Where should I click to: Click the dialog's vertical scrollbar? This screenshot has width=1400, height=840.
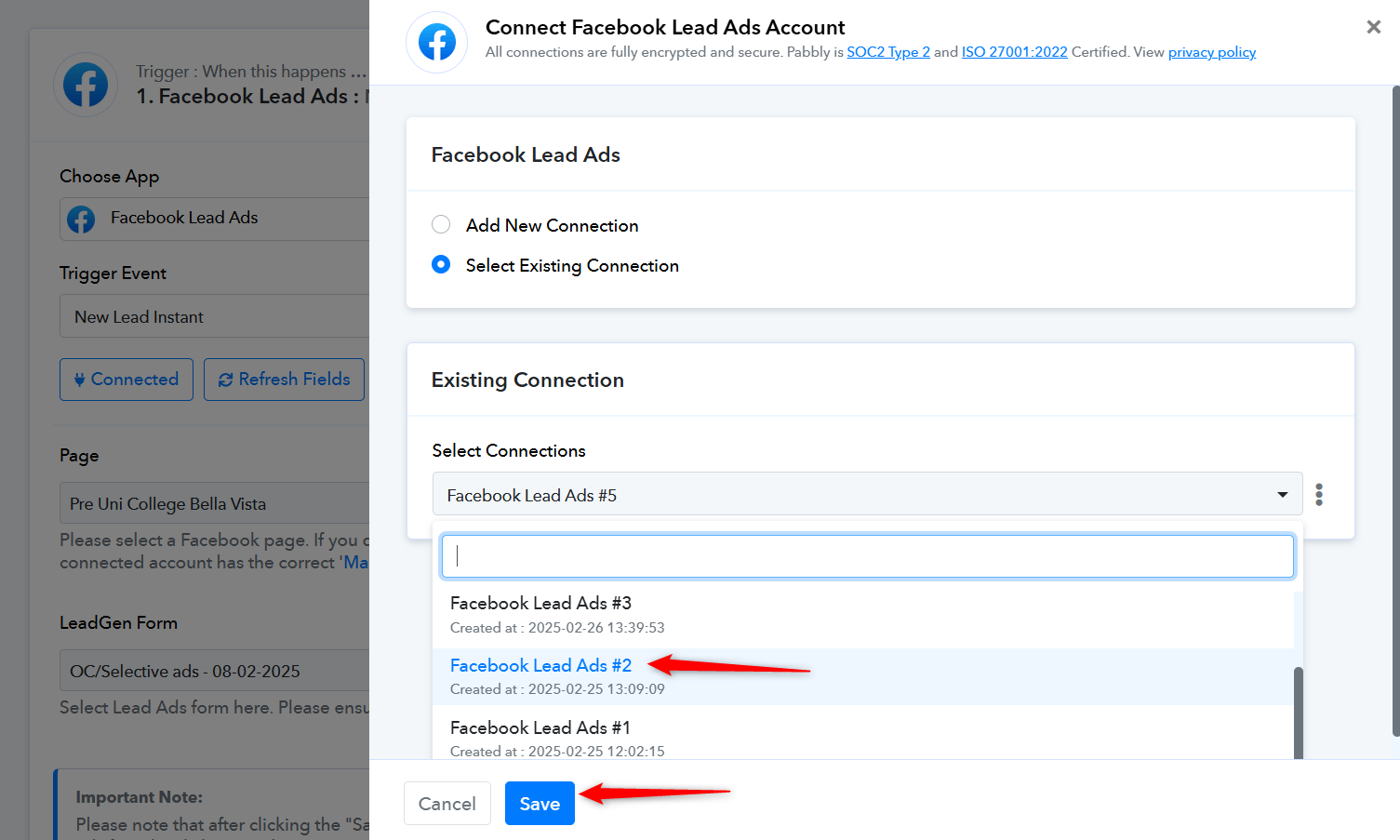click(1395, 410)
